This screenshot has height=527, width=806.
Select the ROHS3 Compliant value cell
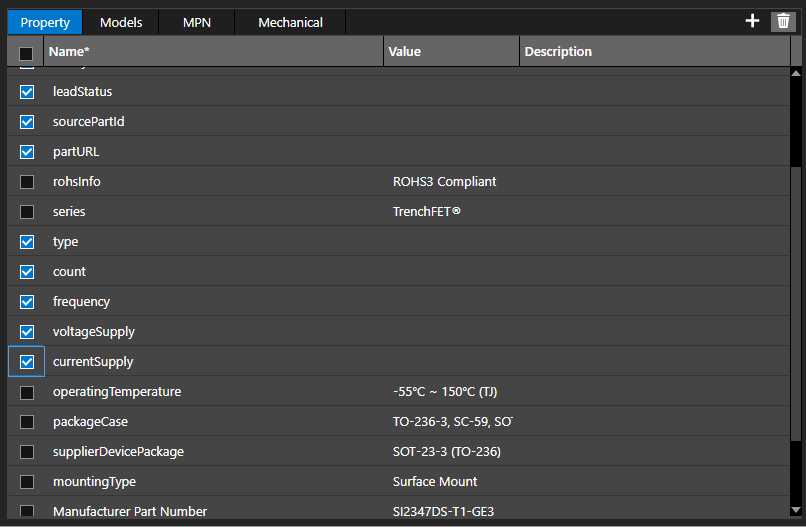point(445,182)
